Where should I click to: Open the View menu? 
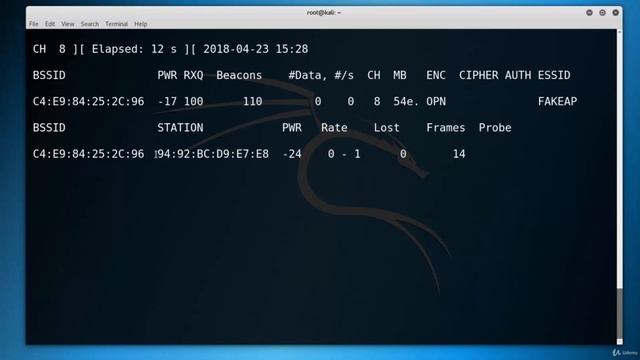(x=68, y=24)
